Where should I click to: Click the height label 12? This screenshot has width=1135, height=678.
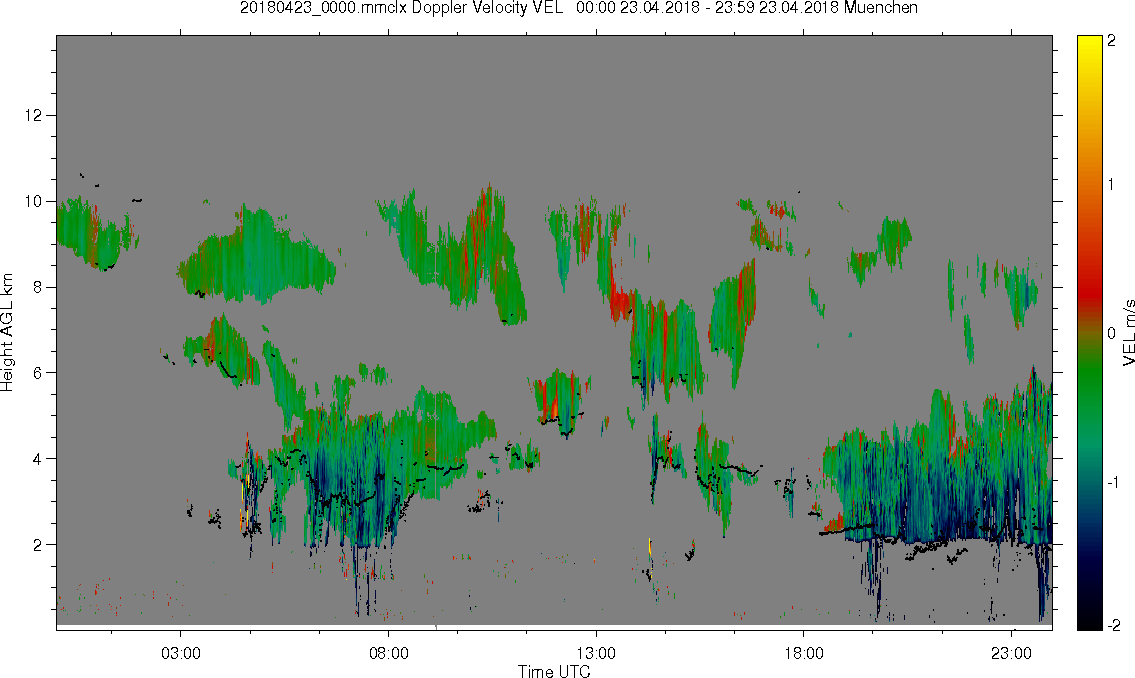33,115
